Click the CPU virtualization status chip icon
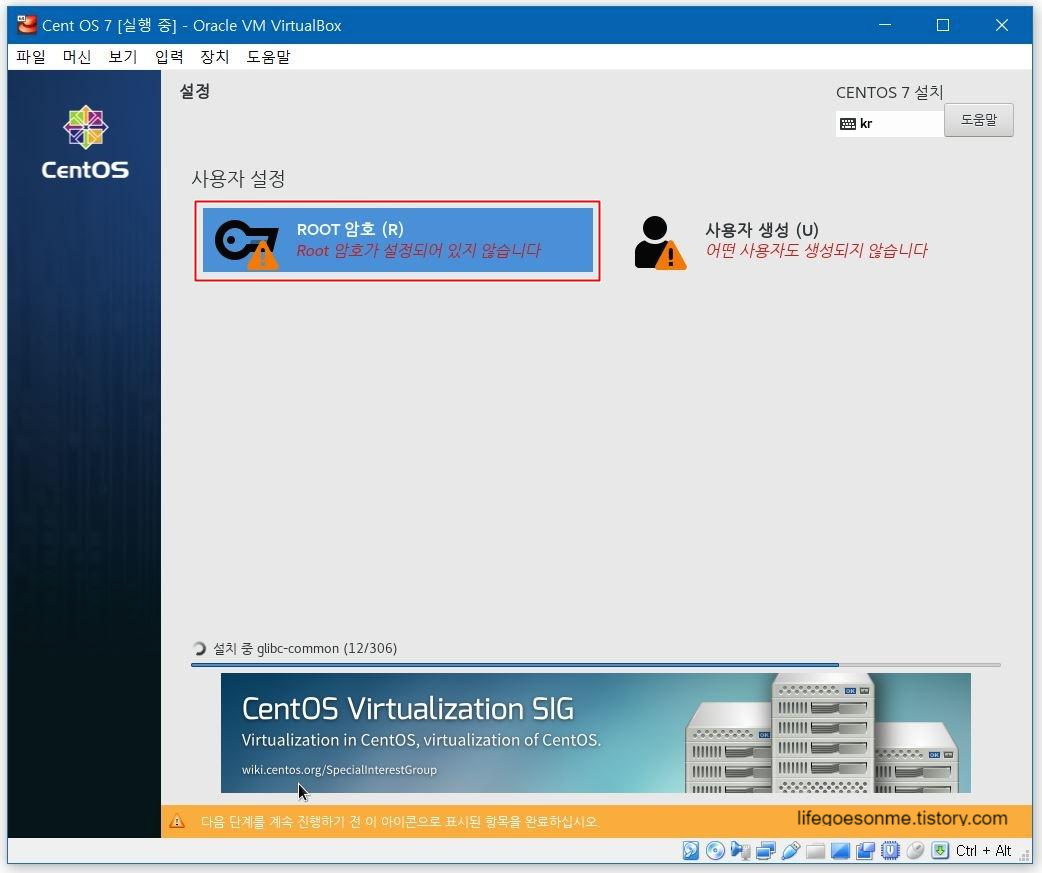Screen dimensions: 1042x873 [x=890, y=850]
